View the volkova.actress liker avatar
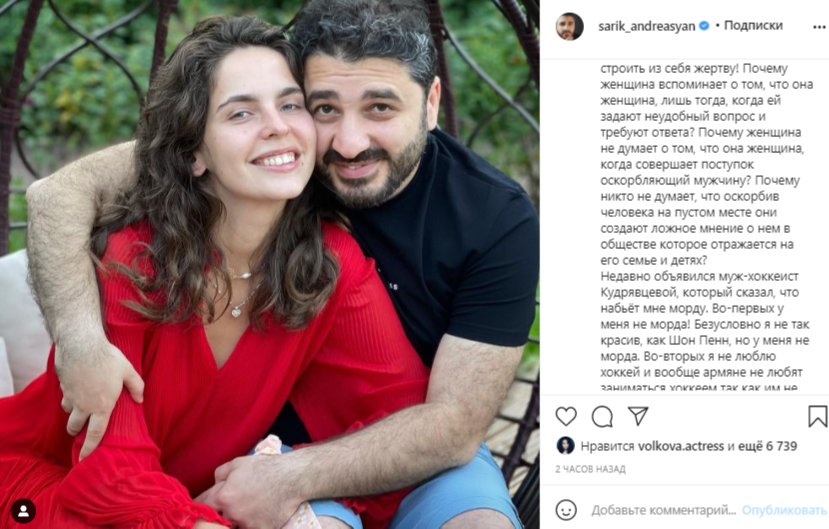The width and height of the screenshot is (829, 529). coord(565,446)
